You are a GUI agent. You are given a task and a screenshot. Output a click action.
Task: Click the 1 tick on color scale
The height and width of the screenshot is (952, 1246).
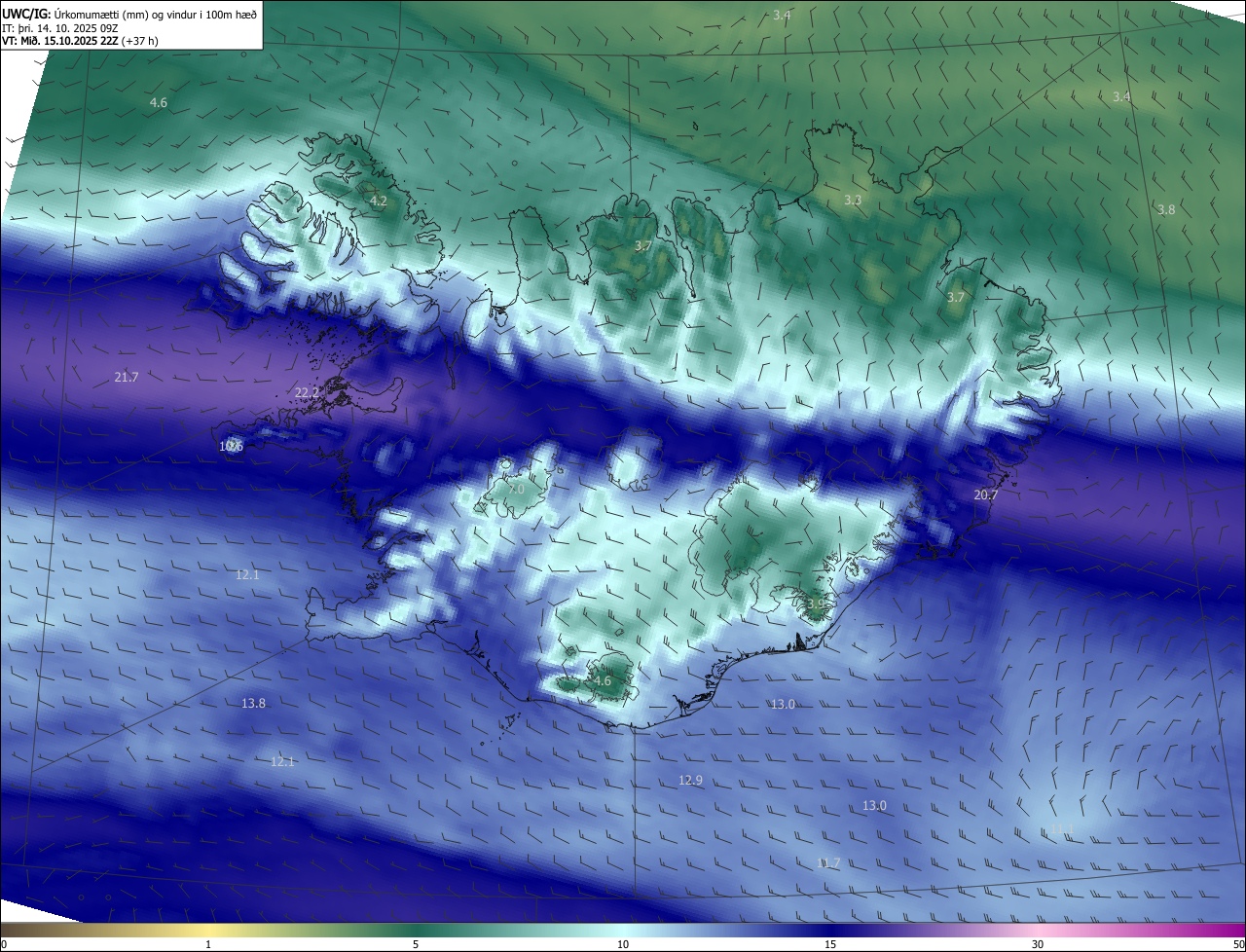[208, 944]
